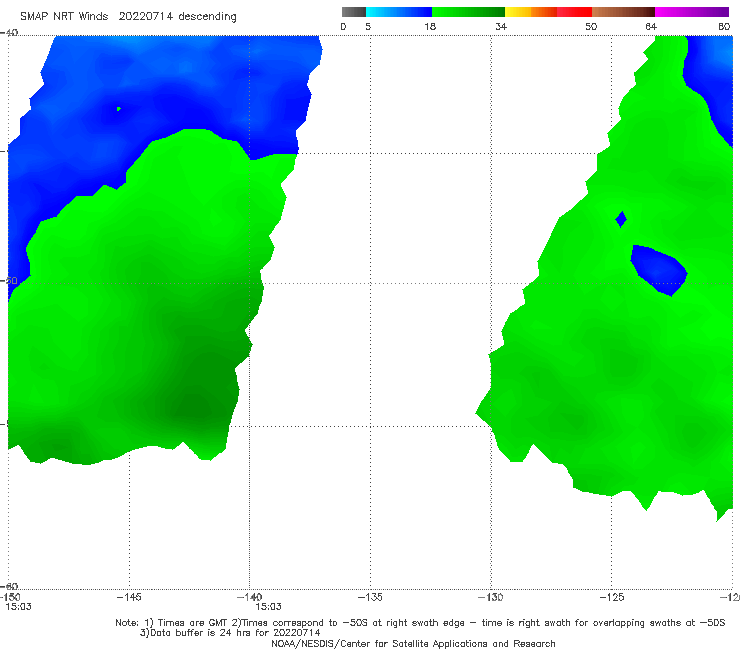Click the latitude label '-60' at bottom left

pyautogui.click(x=9, y=587)
